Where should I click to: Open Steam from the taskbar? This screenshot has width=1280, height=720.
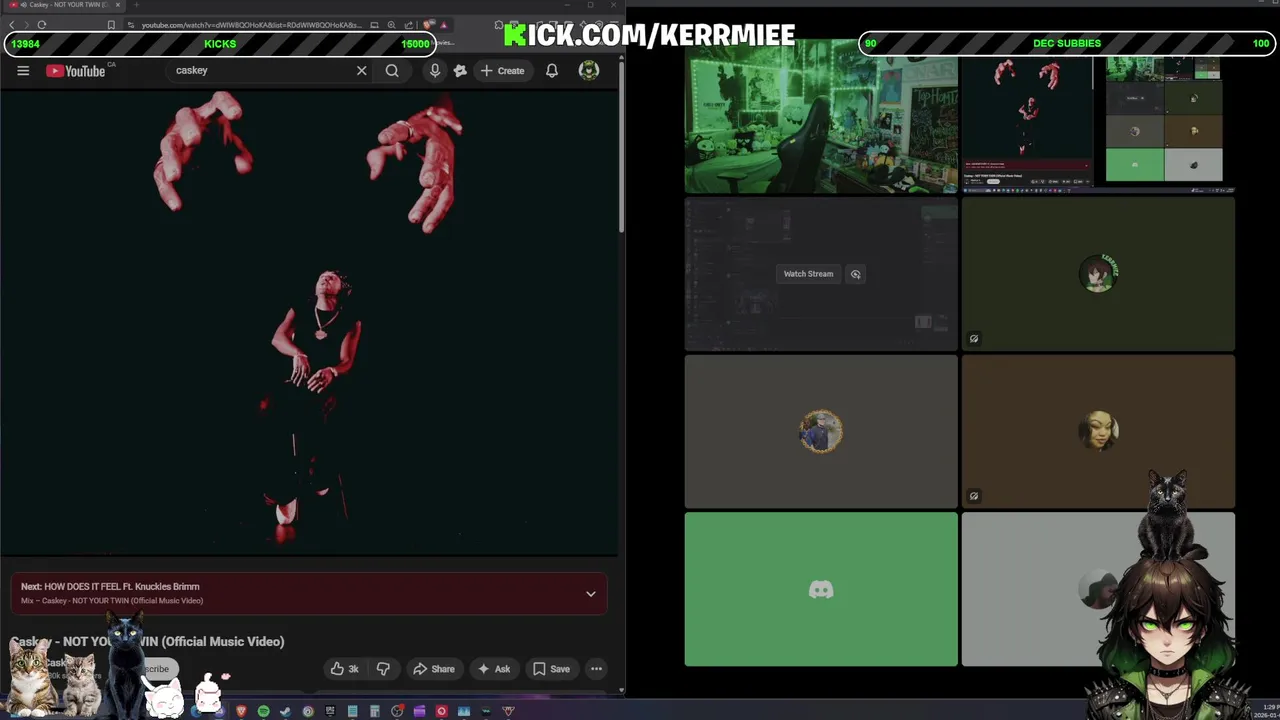click(x=285, y=711)
